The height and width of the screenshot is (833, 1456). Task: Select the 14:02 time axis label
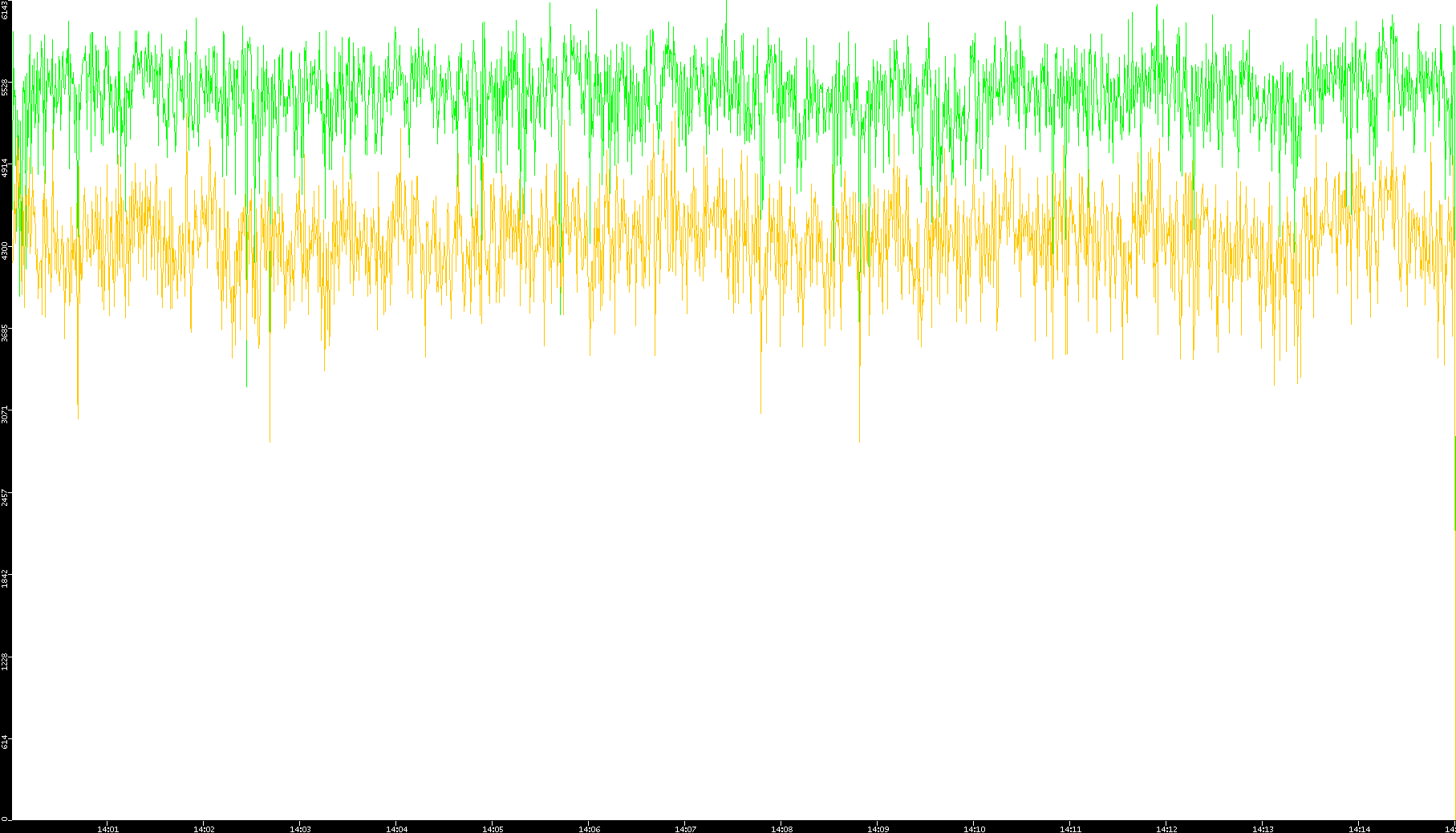pos(204,829)
